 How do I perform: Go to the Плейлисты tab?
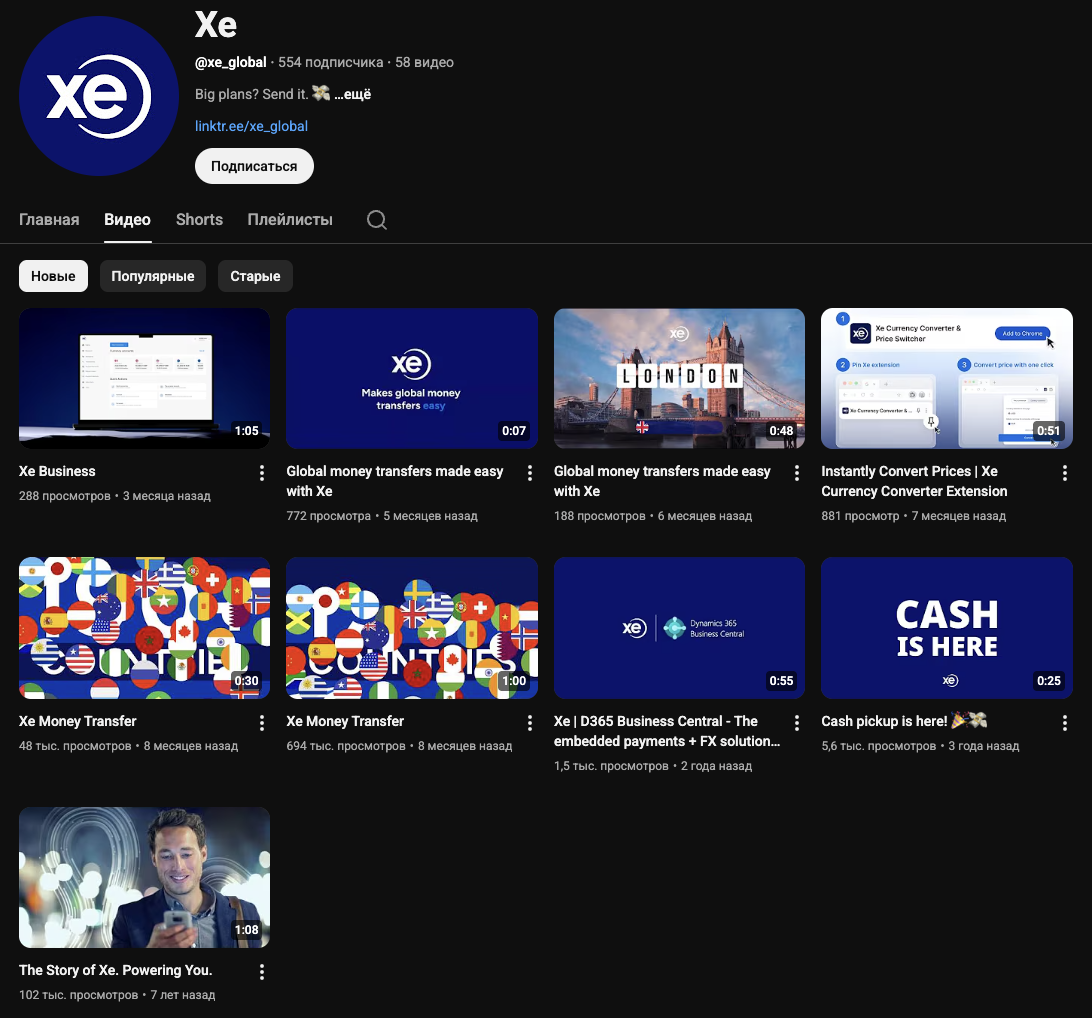[x=290, y=219]
